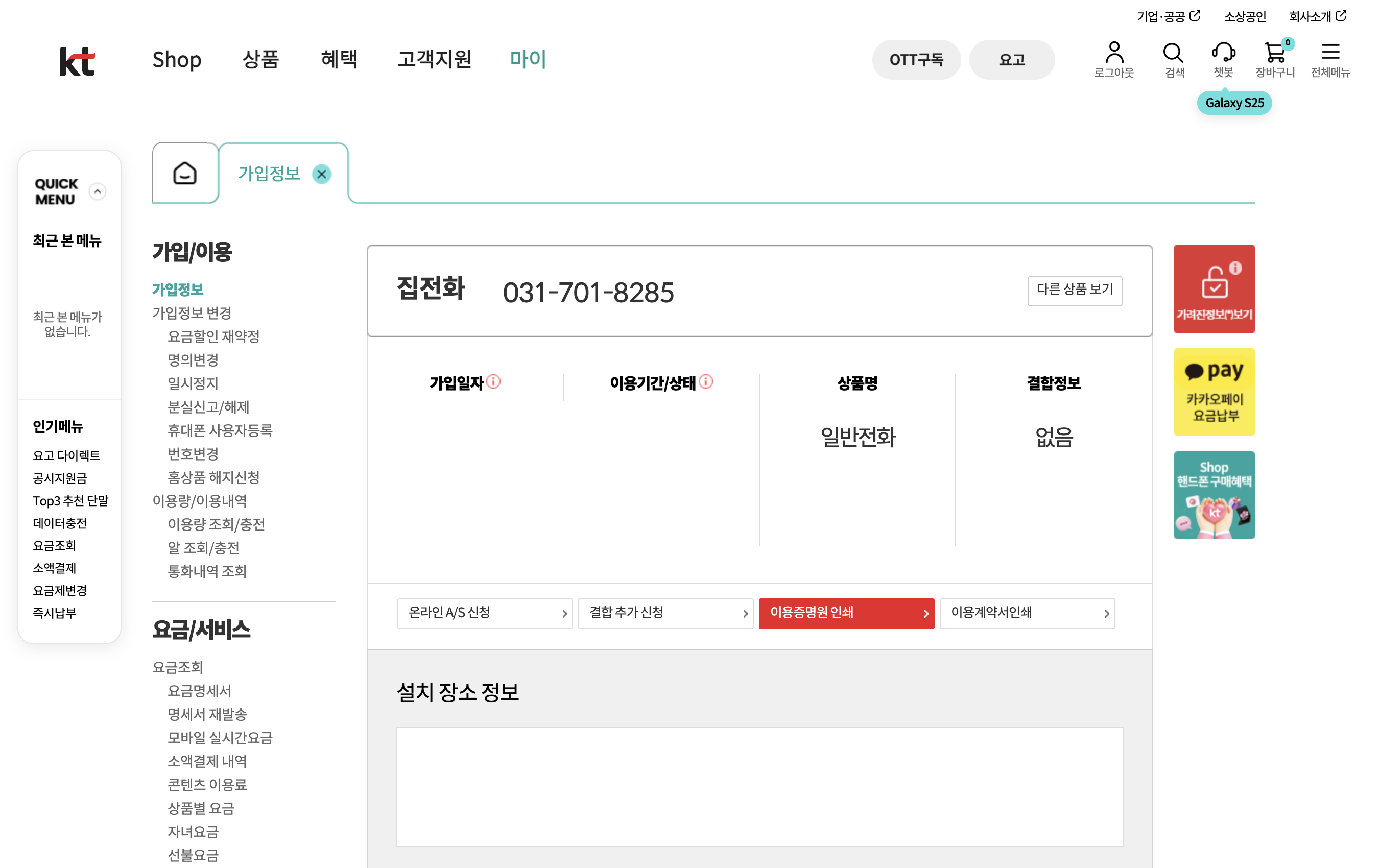Click 데이터충전 in 인기메뉴
The height and width of the screenshot is (868, 1380).
coord(60,523)
